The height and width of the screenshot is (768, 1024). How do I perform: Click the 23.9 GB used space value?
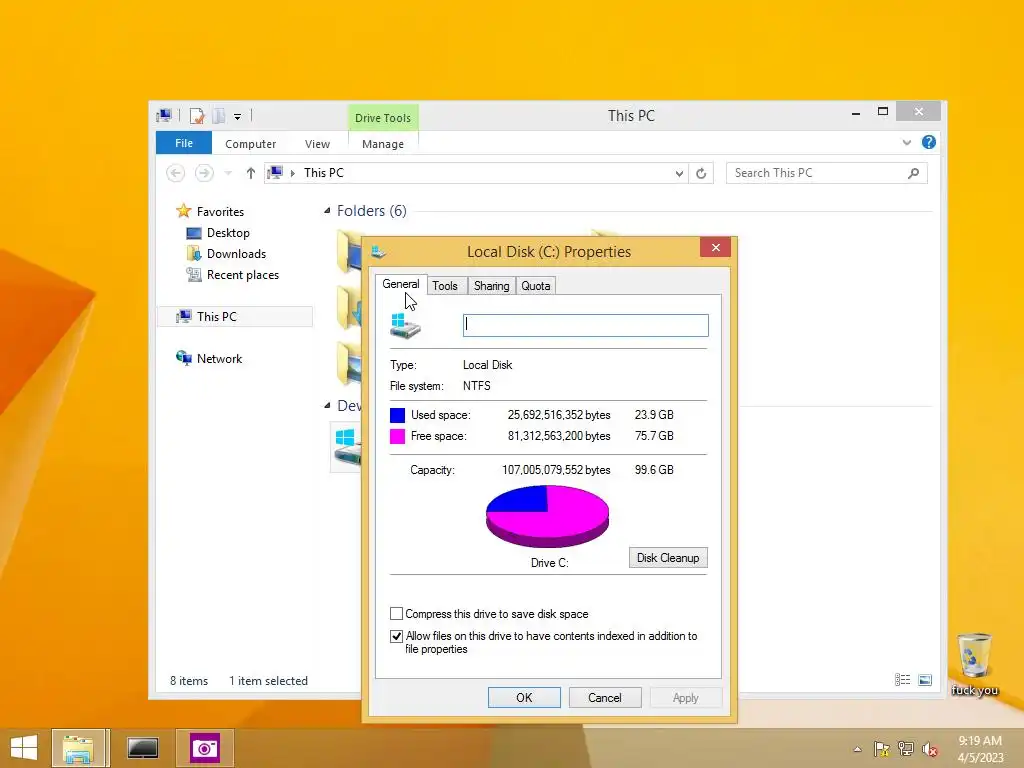click(x=654, y=415)
